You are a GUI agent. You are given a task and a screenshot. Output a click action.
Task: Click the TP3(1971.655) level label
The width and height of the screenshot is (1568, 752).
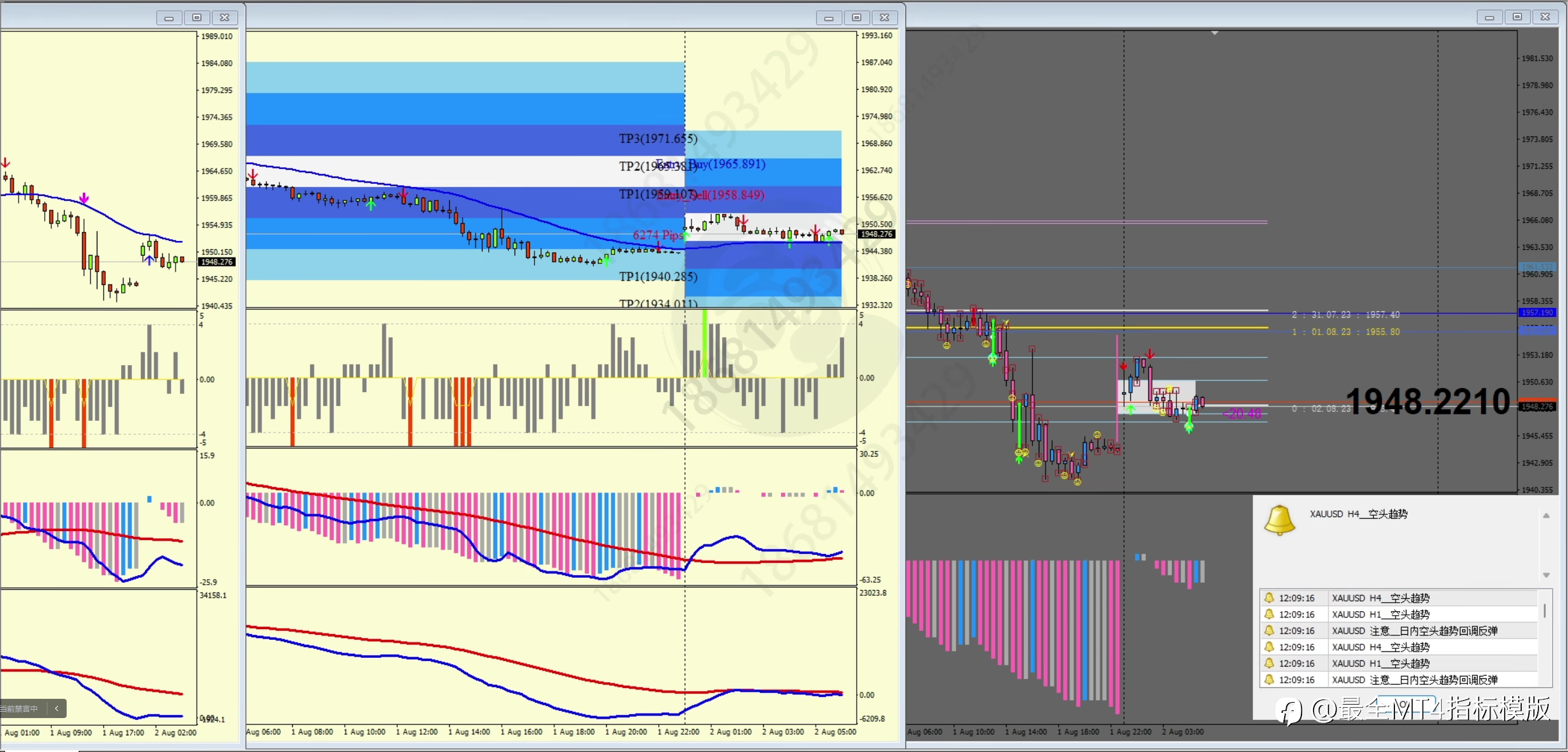[x=657, y=138]
